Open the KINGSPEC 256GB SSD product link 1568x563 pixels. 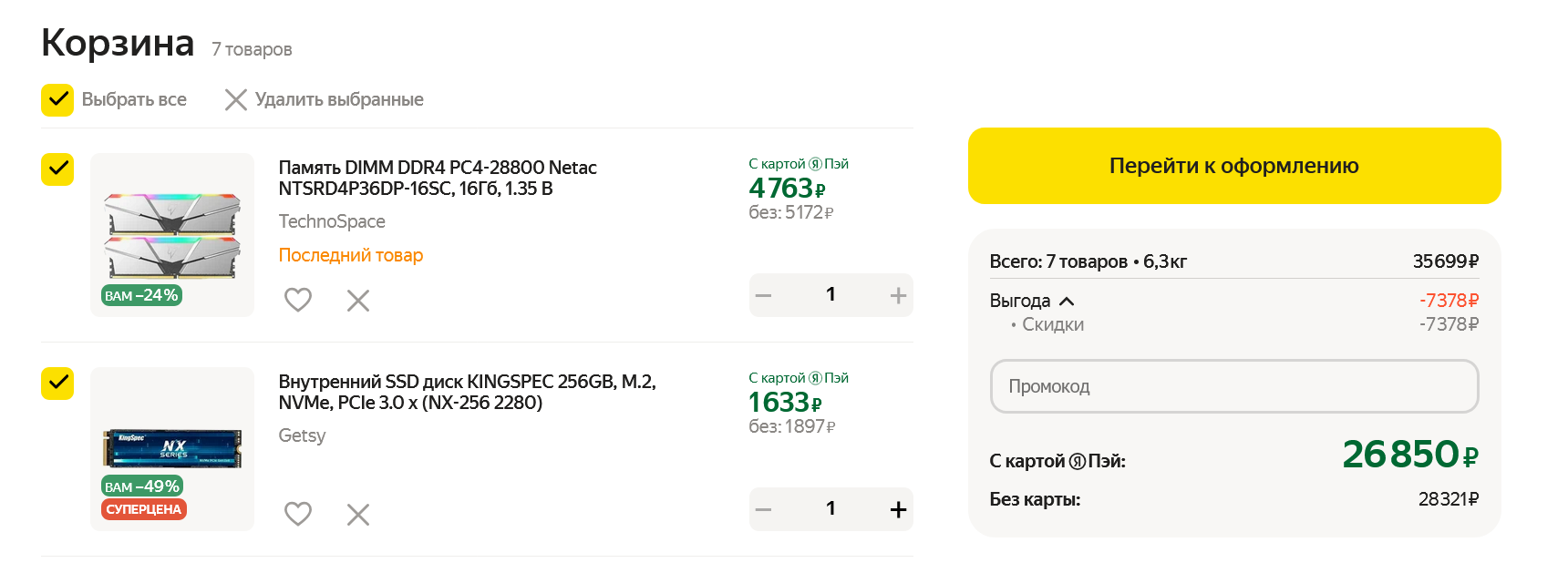point(467,392)
